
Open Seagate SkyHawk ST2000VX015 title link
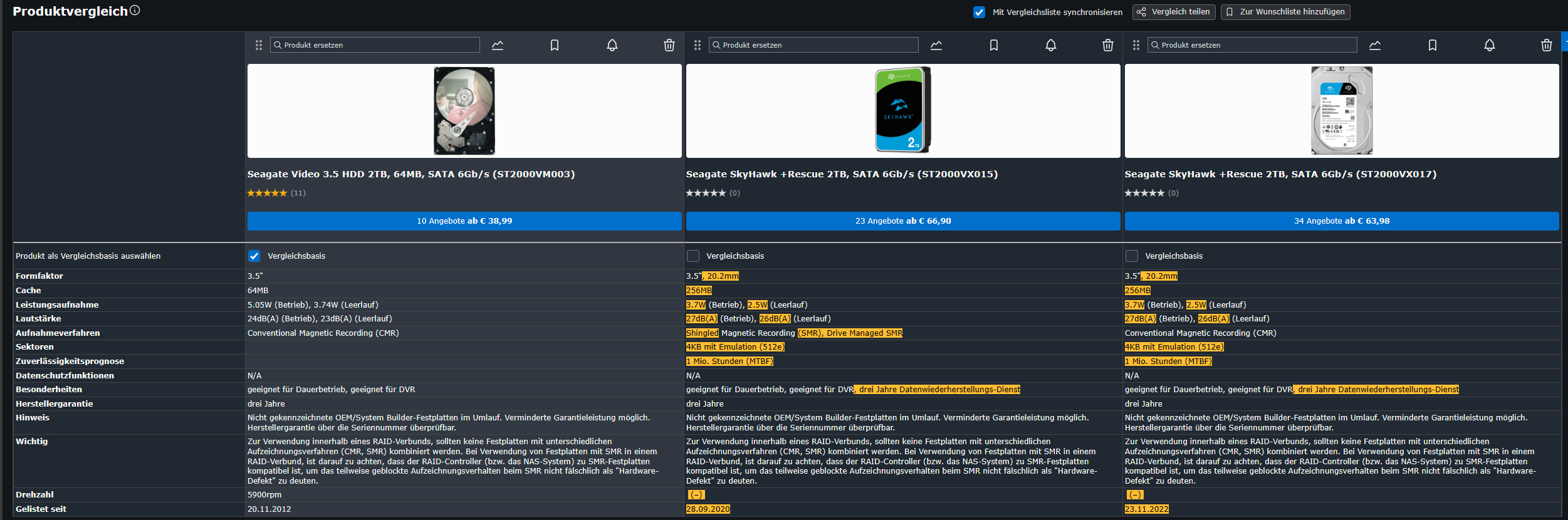click(x=842, y=174)
